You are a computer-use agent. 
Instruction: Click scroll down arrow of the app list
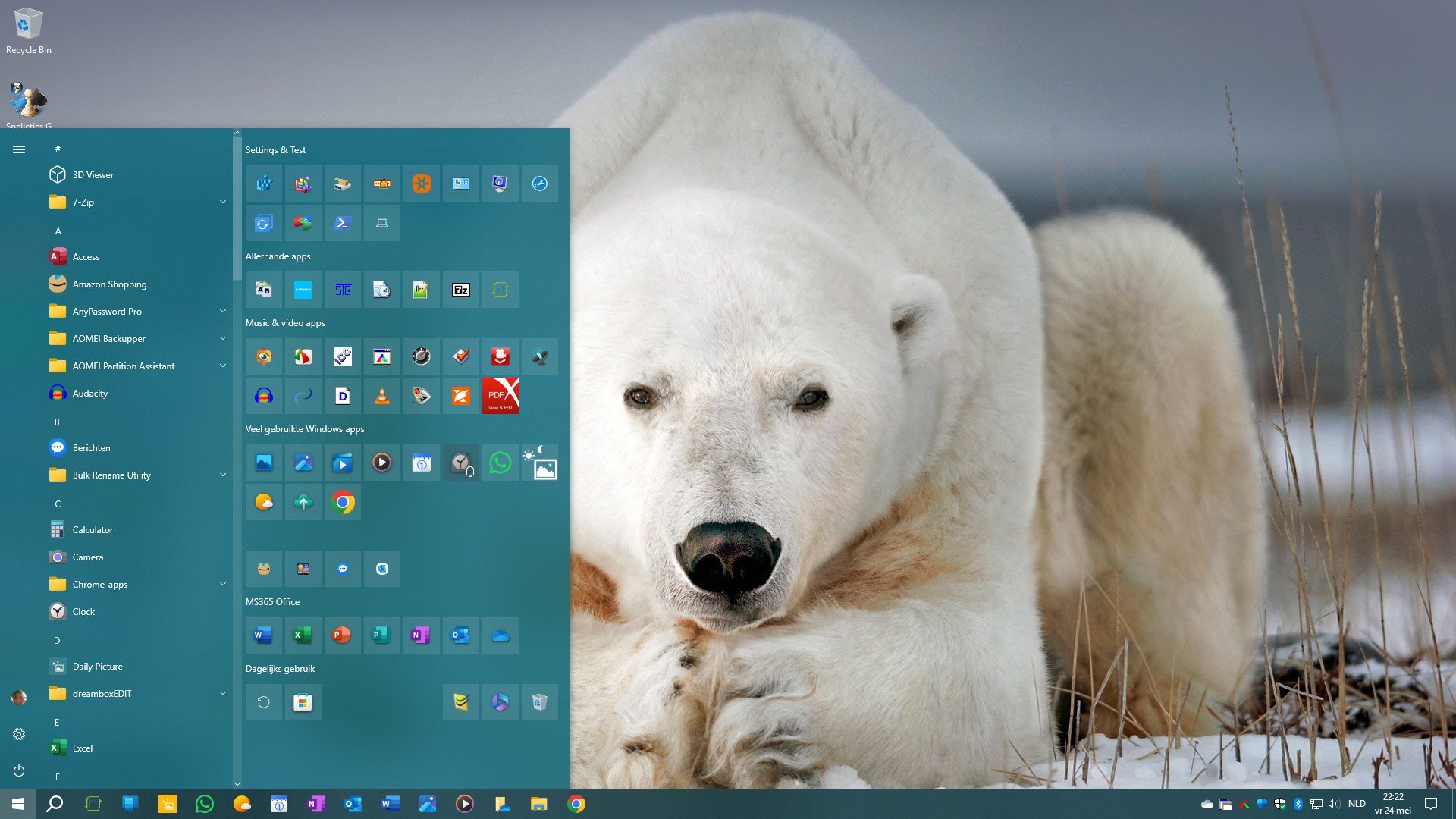coord(237,783)
